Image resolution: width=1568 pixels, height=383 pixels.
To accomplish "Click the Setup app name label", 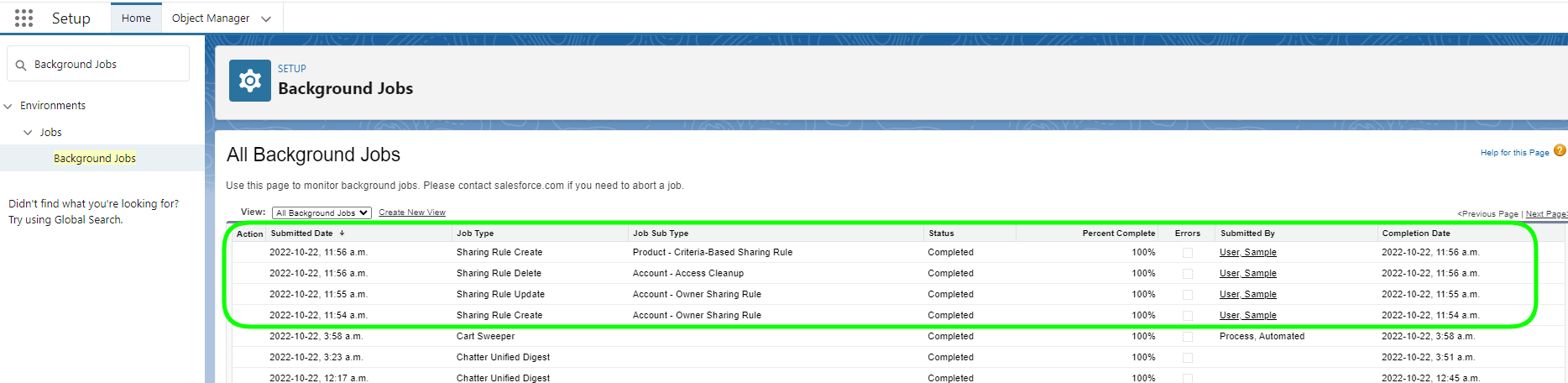I will pos(71,18).
